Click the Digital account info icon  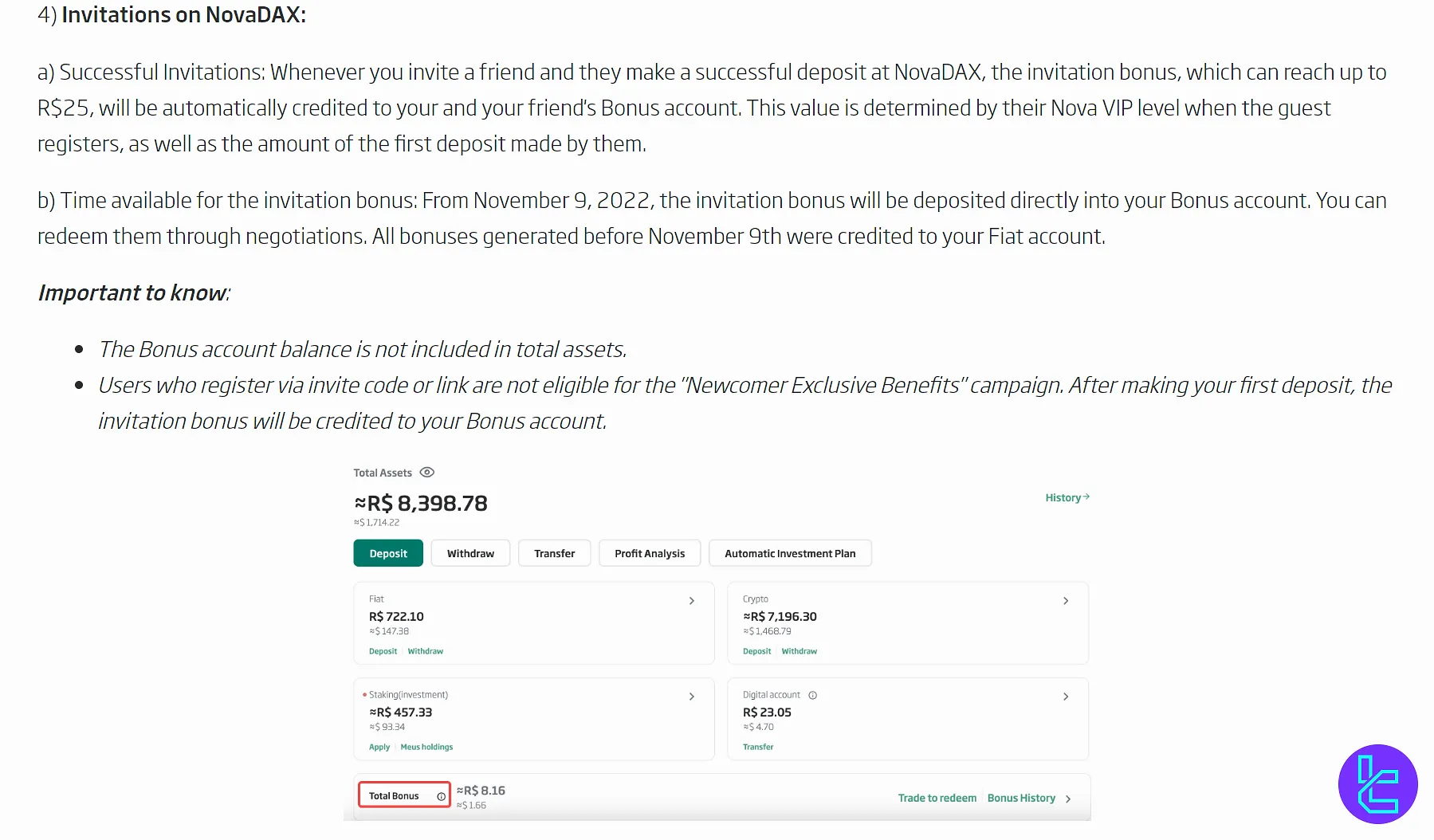point(812,696)
